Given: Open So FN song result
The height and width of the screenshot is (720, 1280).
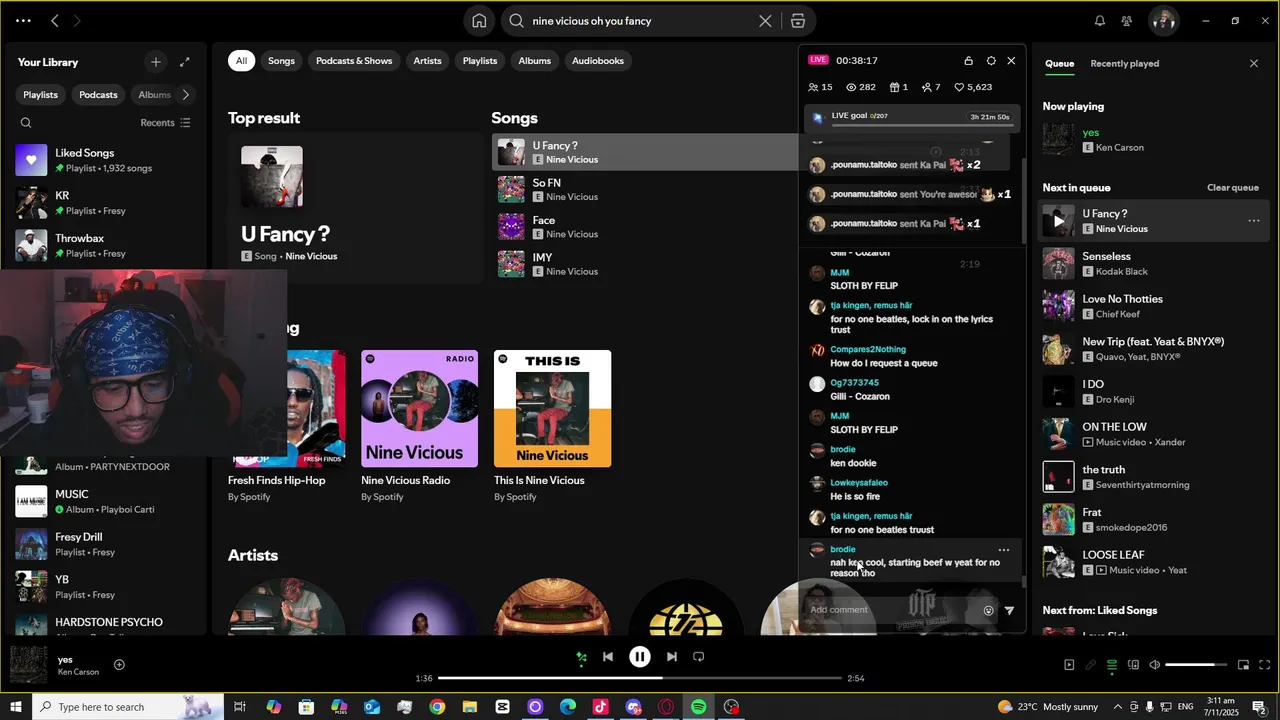Looking at the screenshot, I should click(x=645, y=189).
